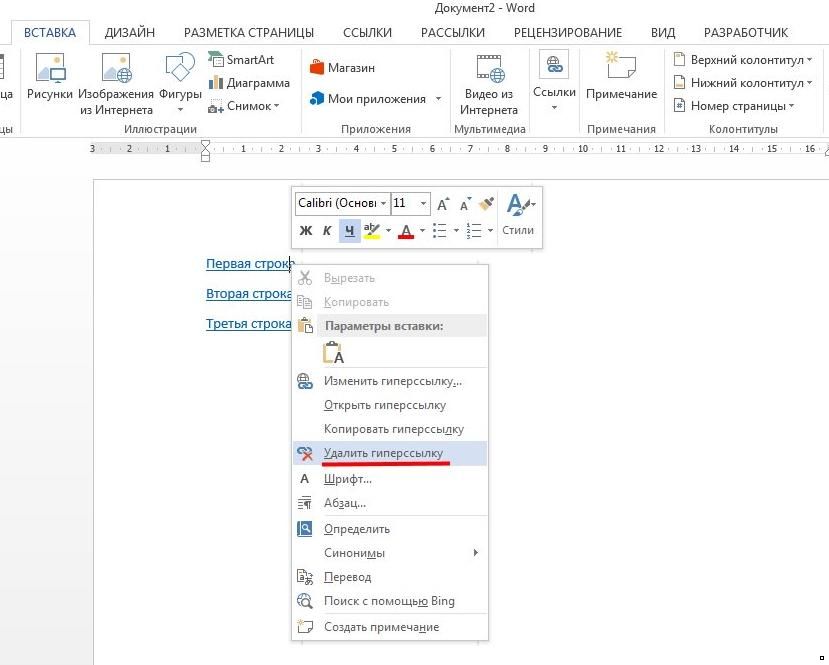This screenshot has height=665, width=829.
Task: Open Верхний колонтитул header dropdown
Action: click(x=743, y=60)
